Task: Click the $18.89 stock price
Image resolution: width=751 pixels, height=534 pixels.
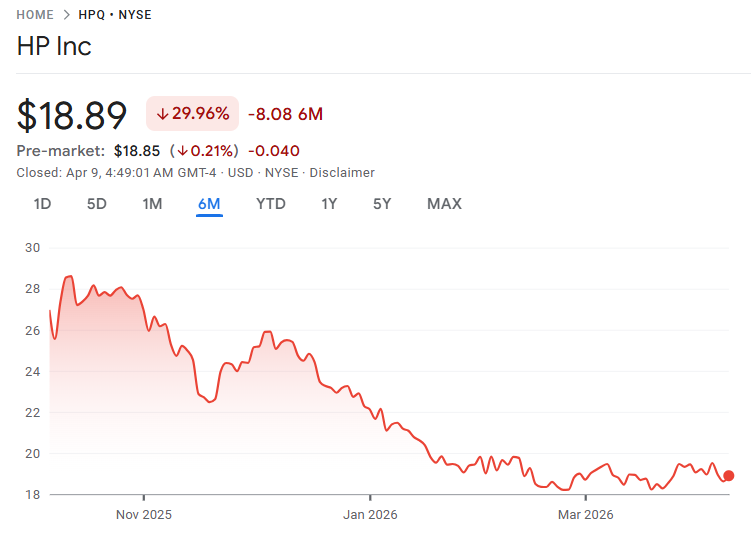Action: 72,115
